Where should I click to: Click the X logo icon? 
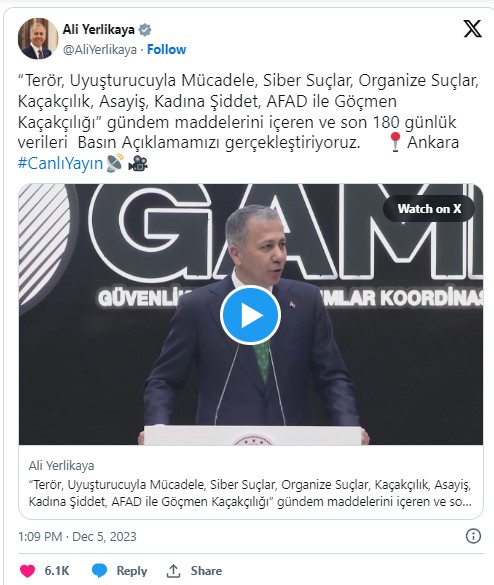pyautogui.click(x=472, y=29)
